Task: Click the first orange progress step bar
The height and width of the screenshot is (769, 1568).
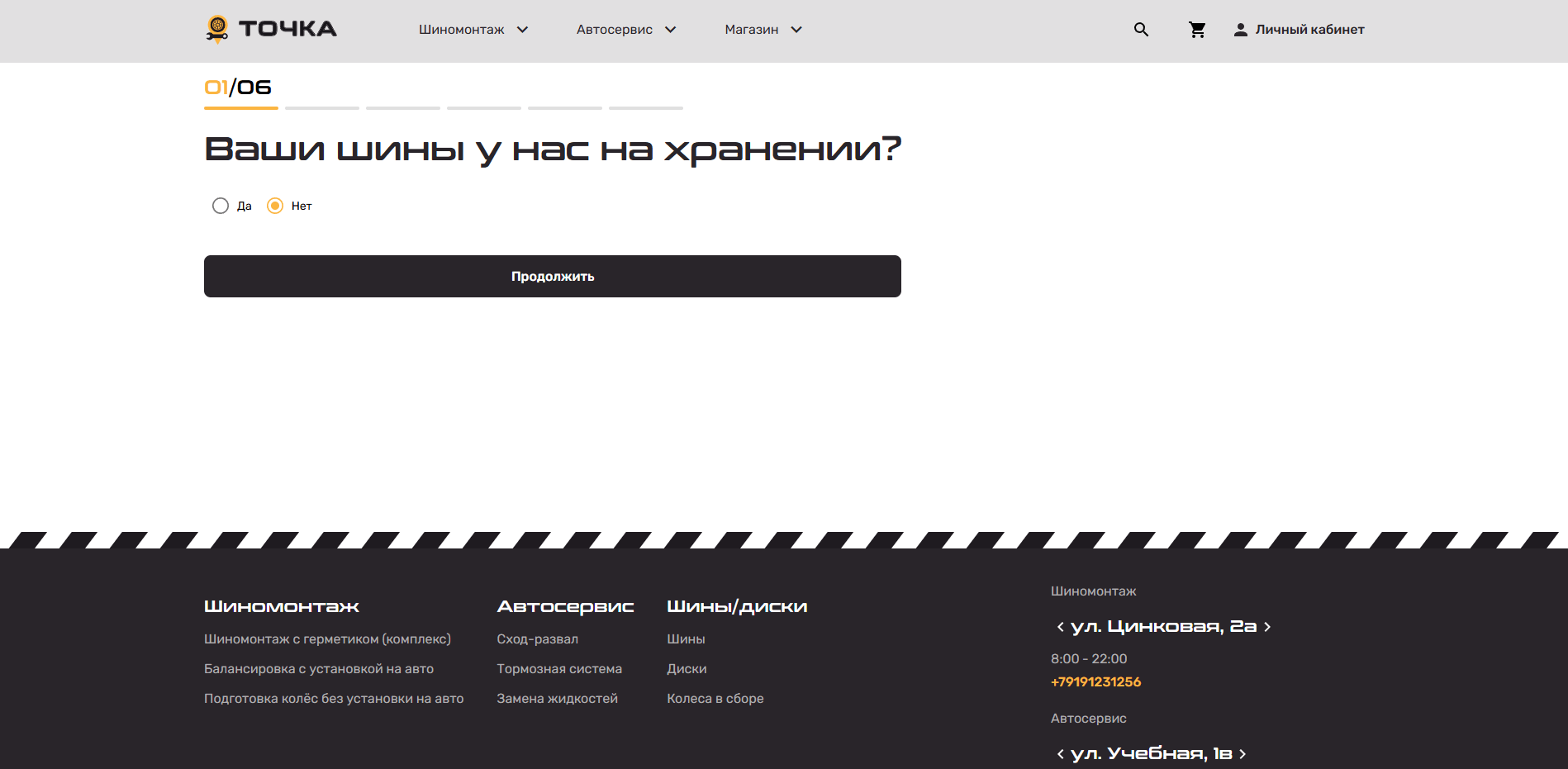Action: coord(241,107)
